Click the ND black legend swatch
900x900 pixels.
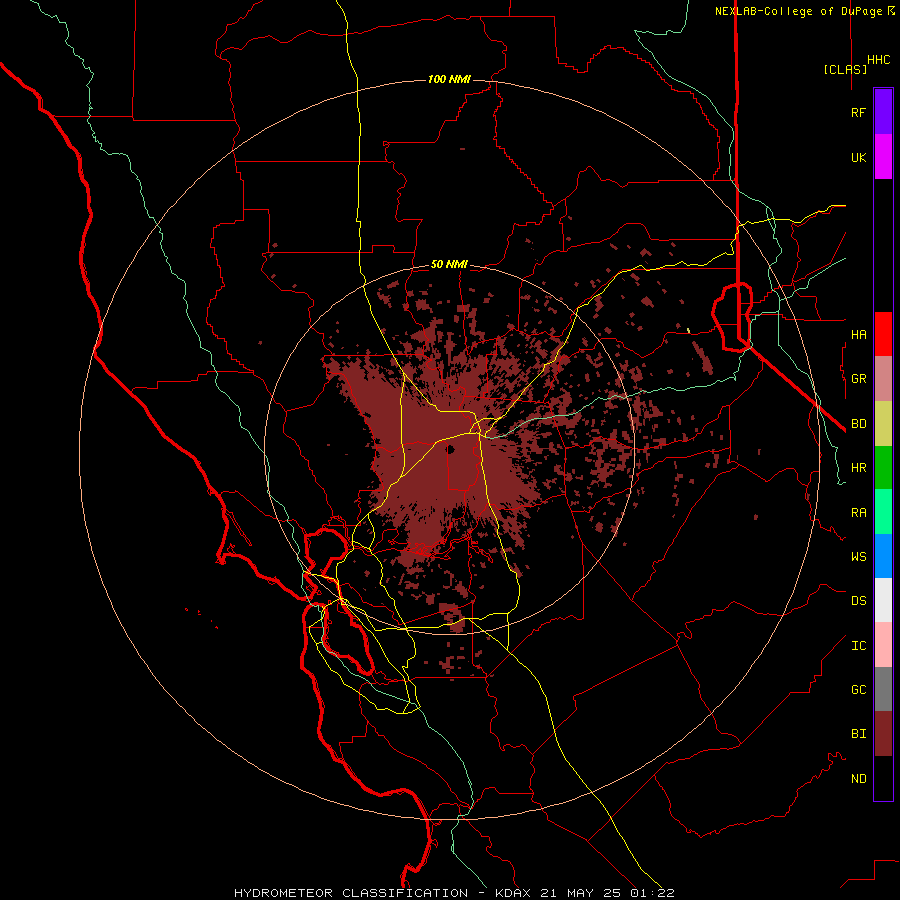point(883,778)
